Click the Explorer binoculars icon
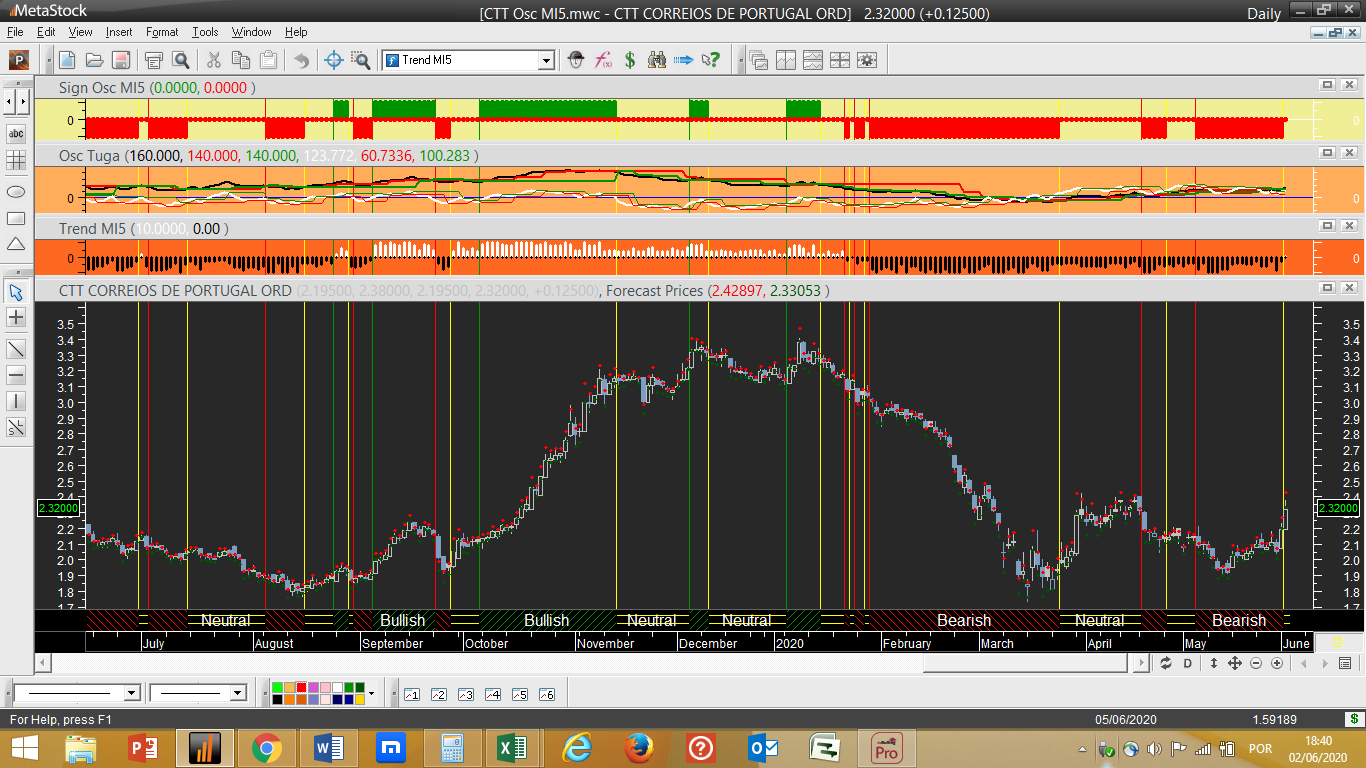 pos(657,60)
